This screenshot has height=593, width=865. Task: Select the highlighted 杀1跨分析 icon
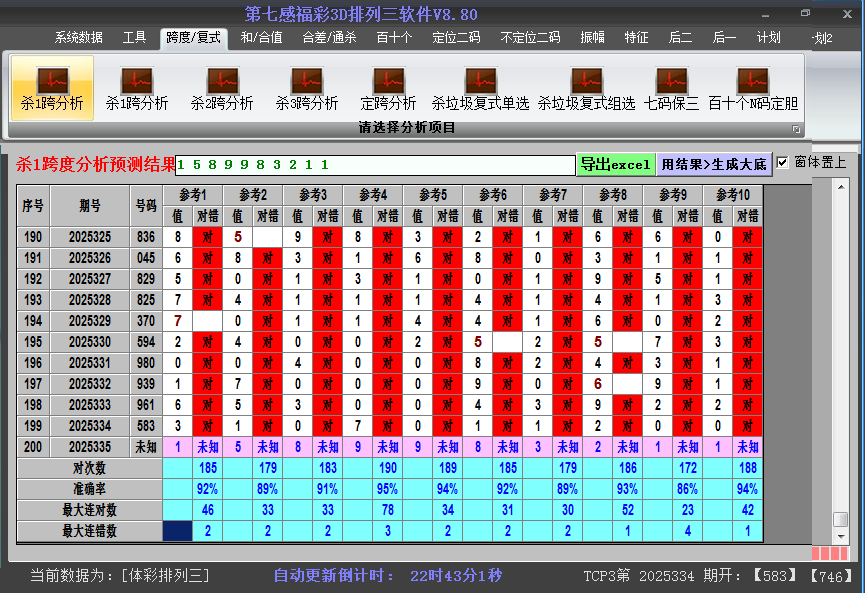click(52, 88)
